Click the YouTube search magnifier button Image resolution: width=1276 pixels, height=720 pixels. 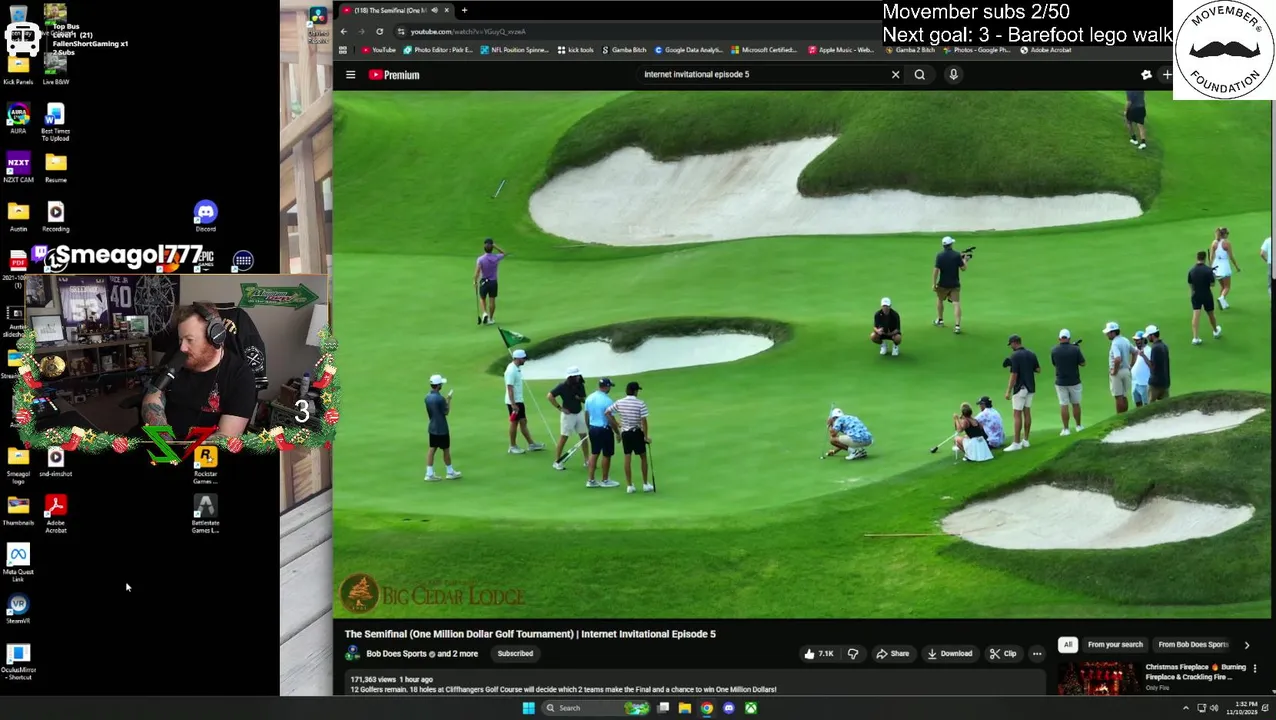920,74
